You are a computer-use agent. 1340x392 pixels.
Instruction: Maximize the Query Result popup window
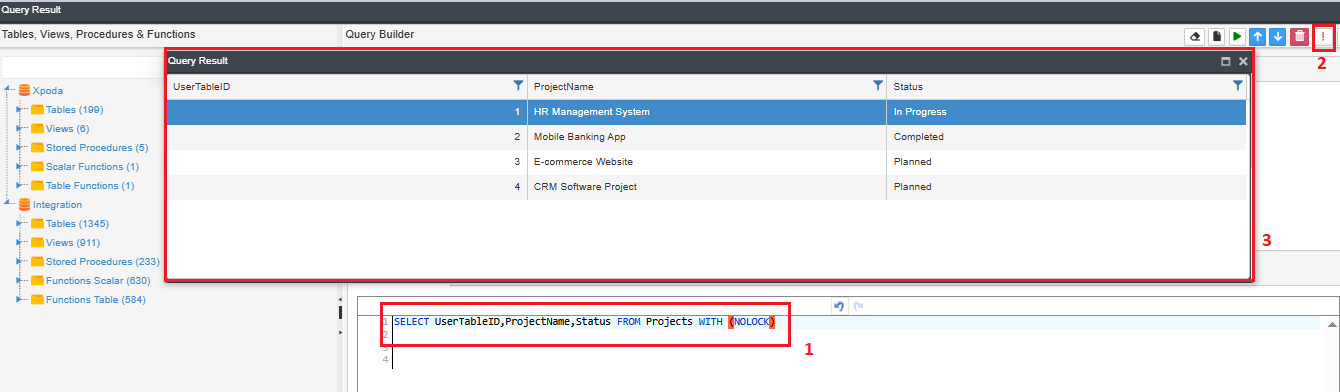tap(1226, 61)
